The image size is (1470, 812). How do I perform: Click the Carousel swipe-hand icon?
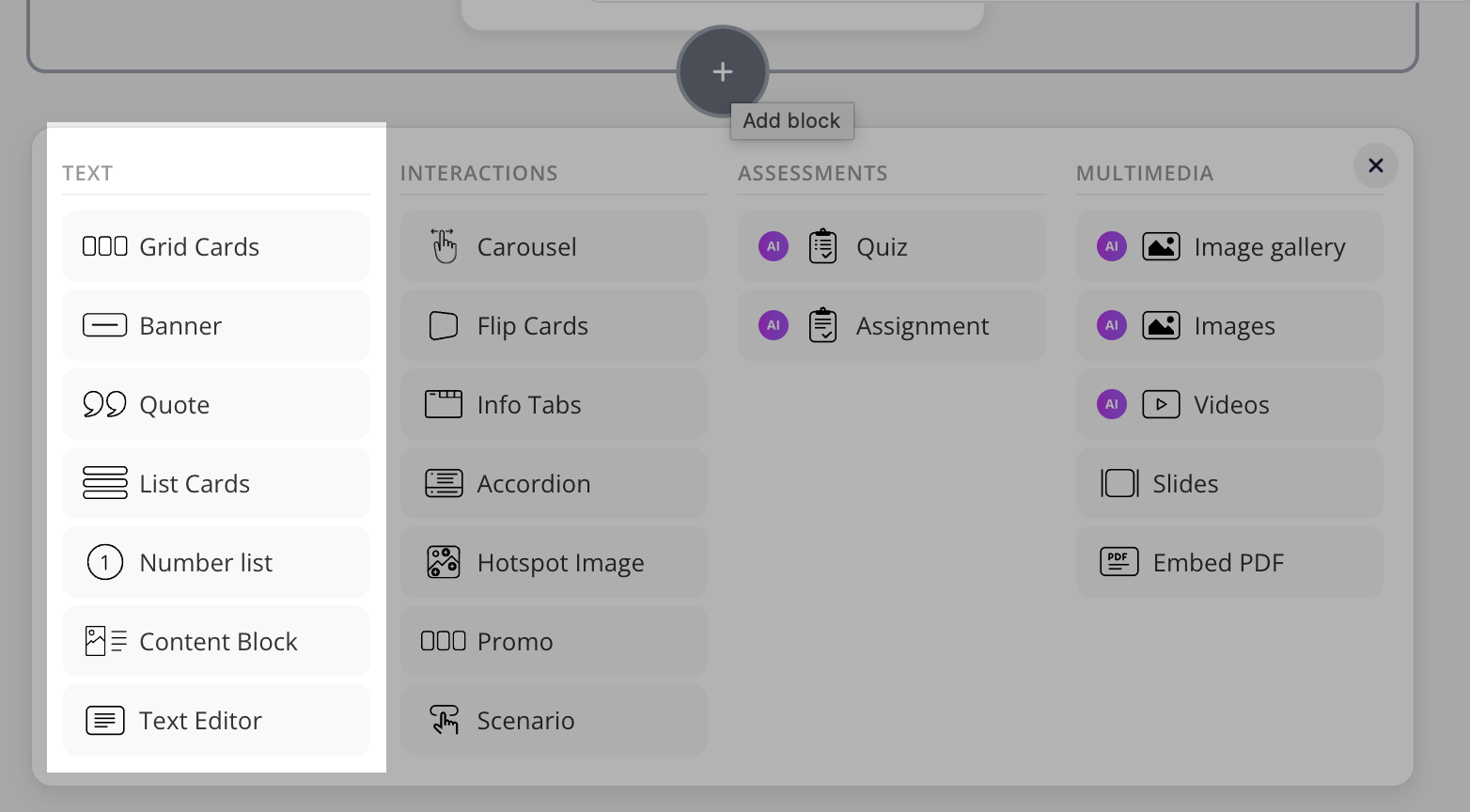[x=444, y=246]
